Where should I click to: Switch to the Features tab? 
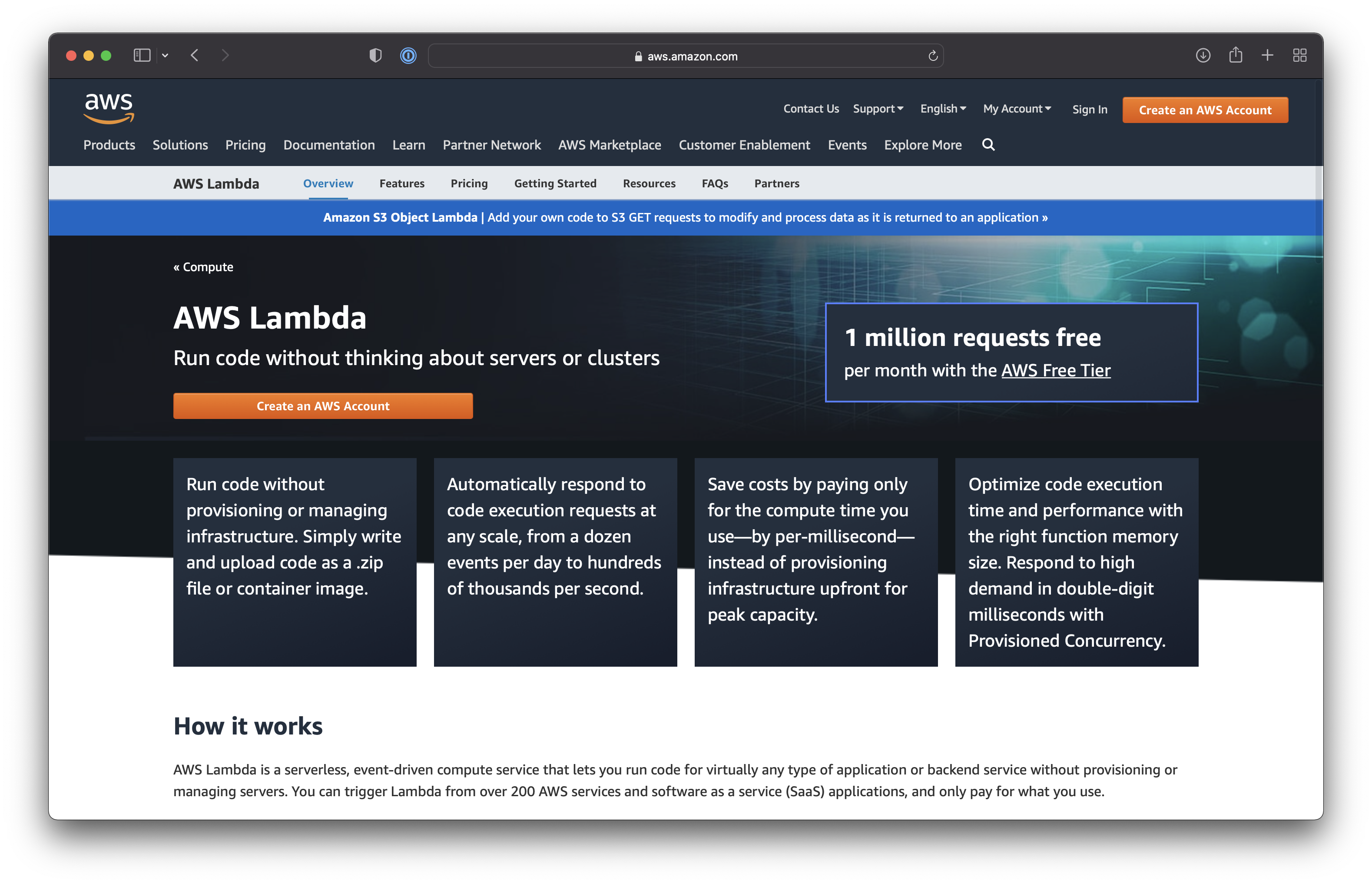point(402,184)
